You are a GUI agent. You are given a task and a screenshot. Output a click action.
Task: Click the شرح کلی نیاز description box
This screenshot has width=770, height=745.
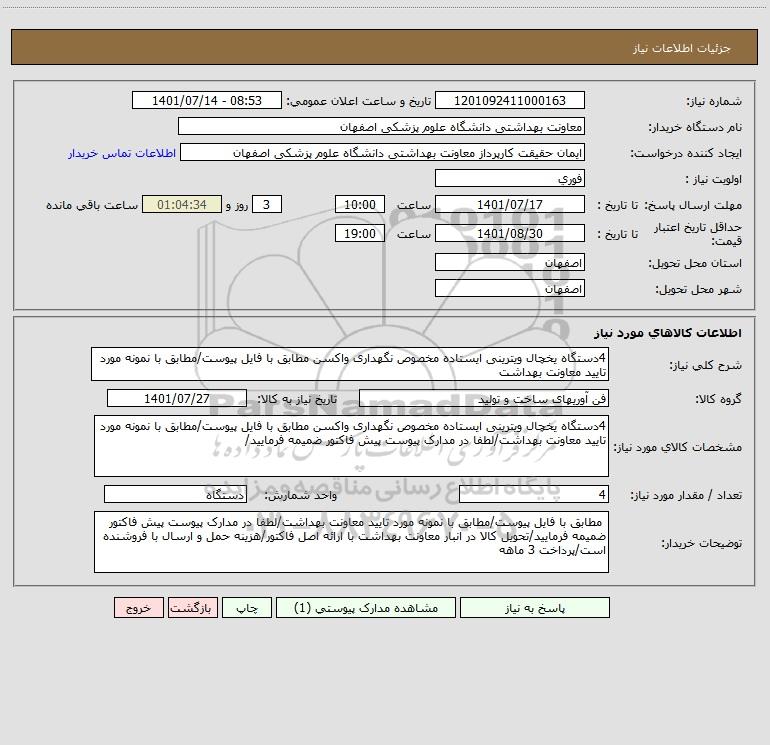350,364
